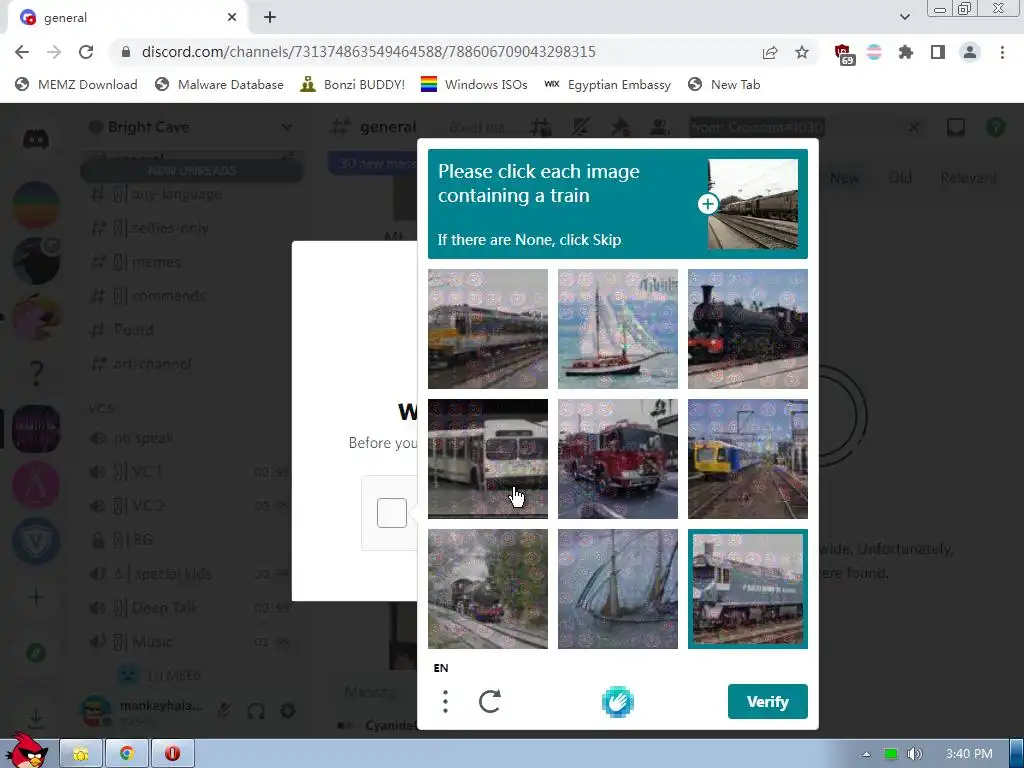Reload the Discord page
Screen dimensions: 1024x768
pos(86,52)
